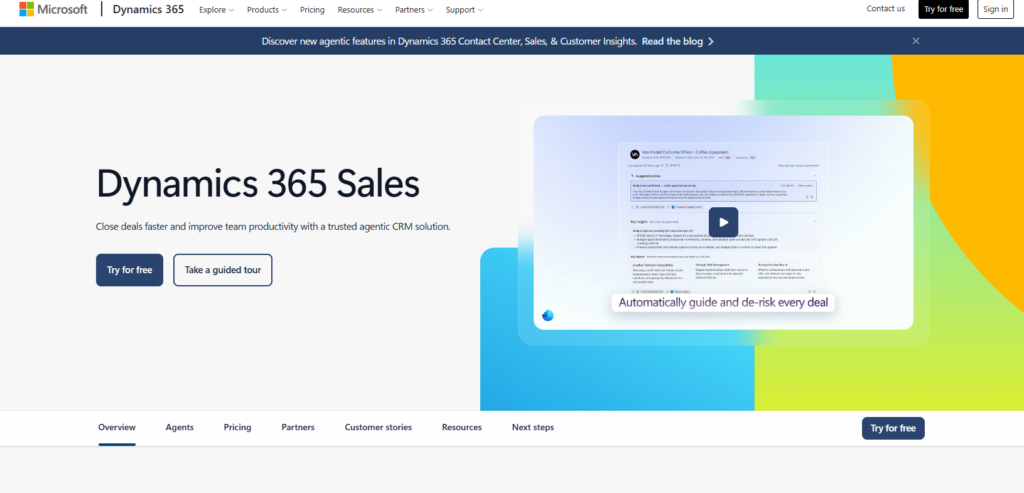Open the Contact us link

point(886,8)
